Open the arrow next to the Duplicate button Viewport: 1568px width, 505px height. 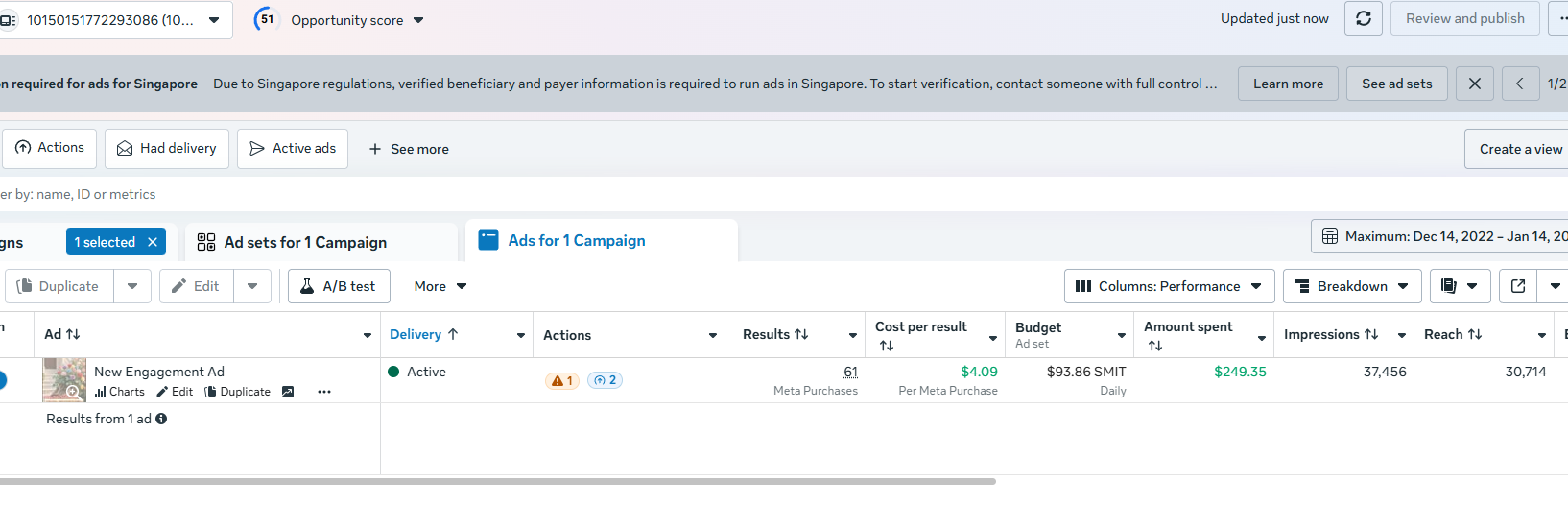point(132,286)
